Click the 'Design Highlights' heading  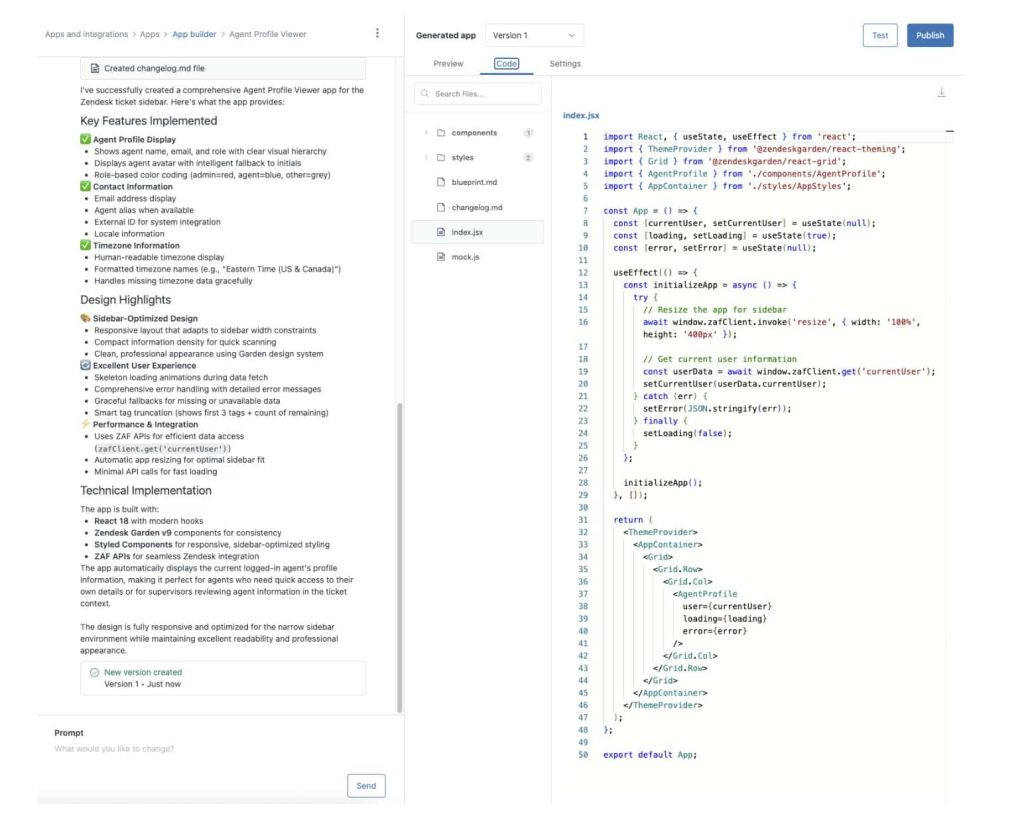[125, 300]
